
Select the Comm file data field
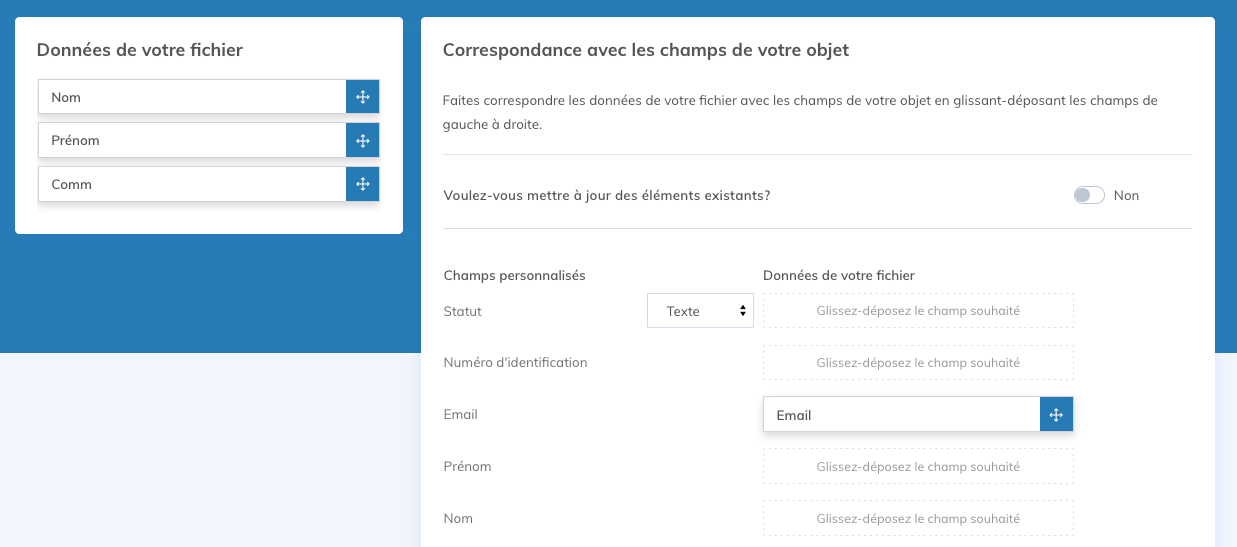(x=192, y=184)
